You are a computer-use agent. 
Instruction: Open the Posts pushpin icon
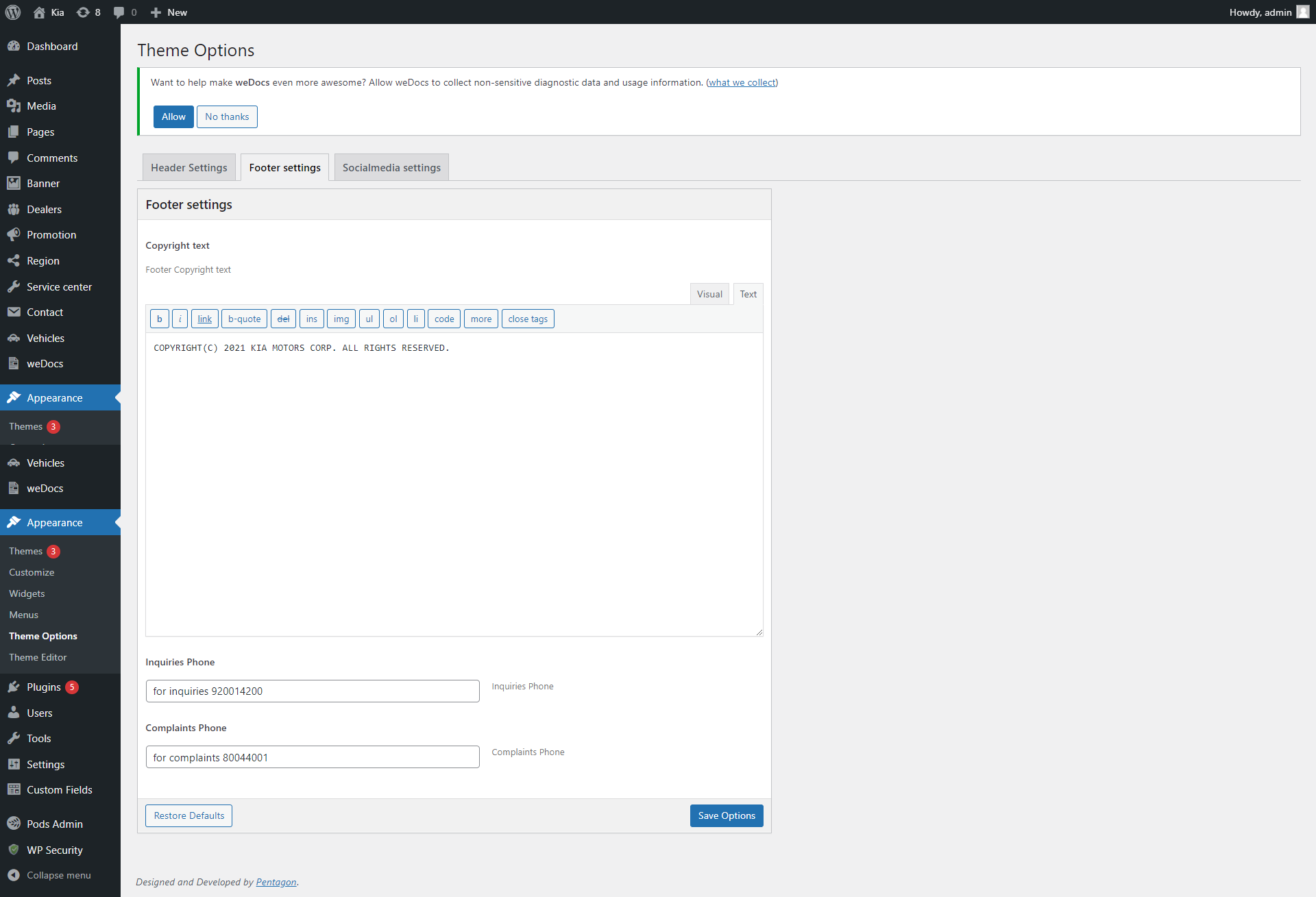point(14,80)
